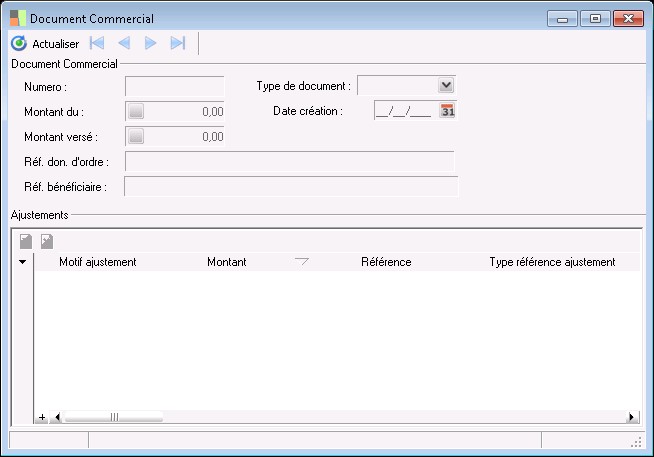Click the Montant versé calculator button
Viewport: 654px width, 457px height.
tap(136, 136)
